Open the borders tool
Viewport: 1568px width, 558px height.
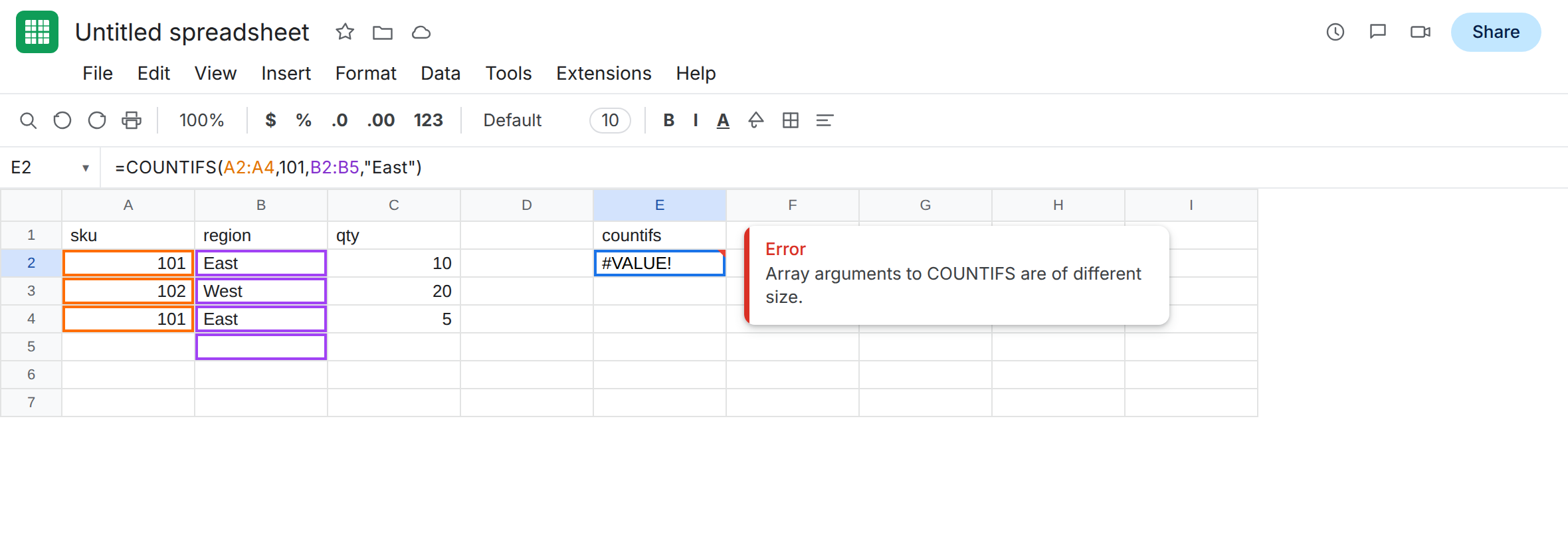click(791, 120)
